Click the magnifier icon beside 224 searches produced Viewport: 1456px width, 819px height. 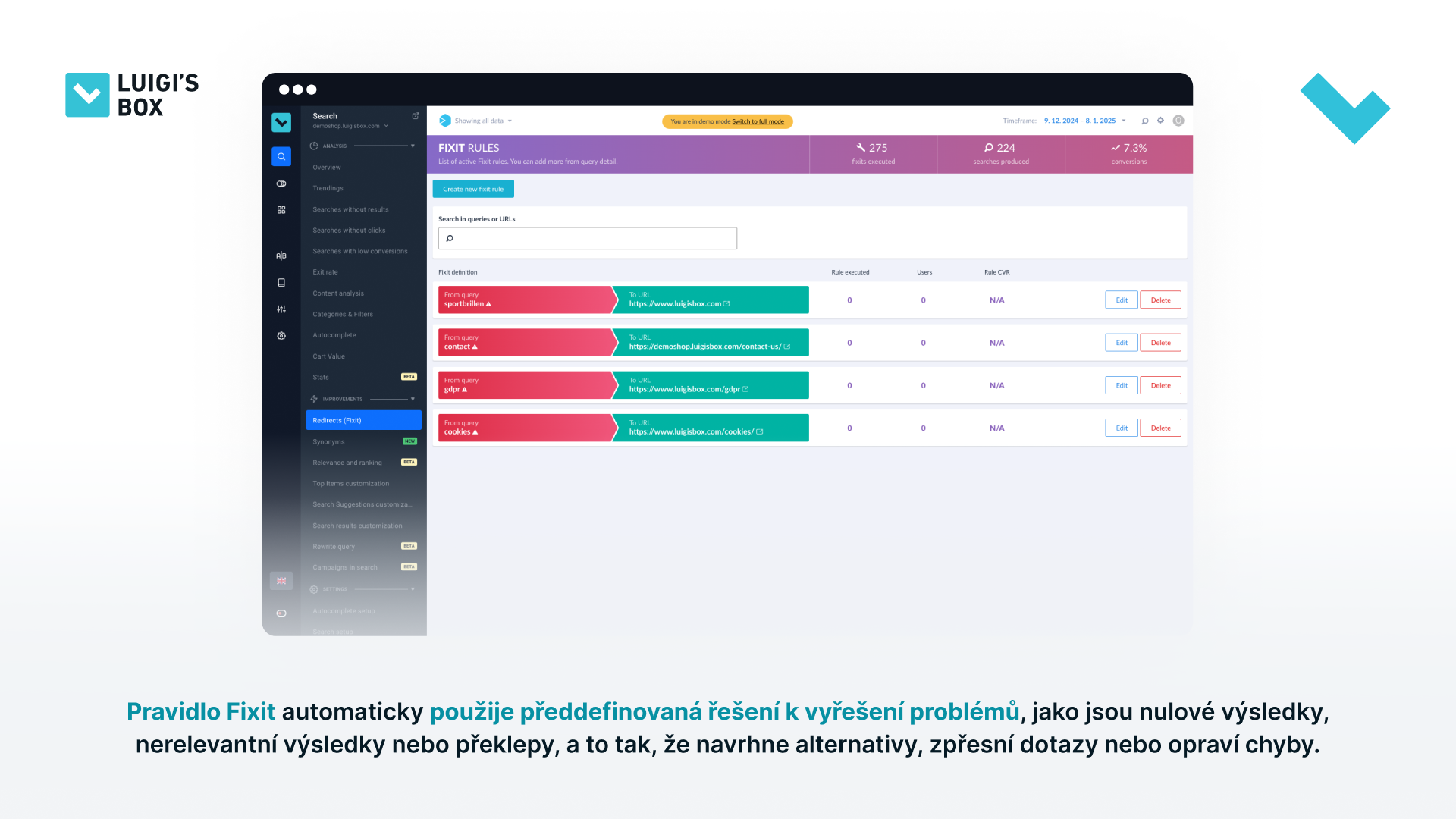pos(989,148)
